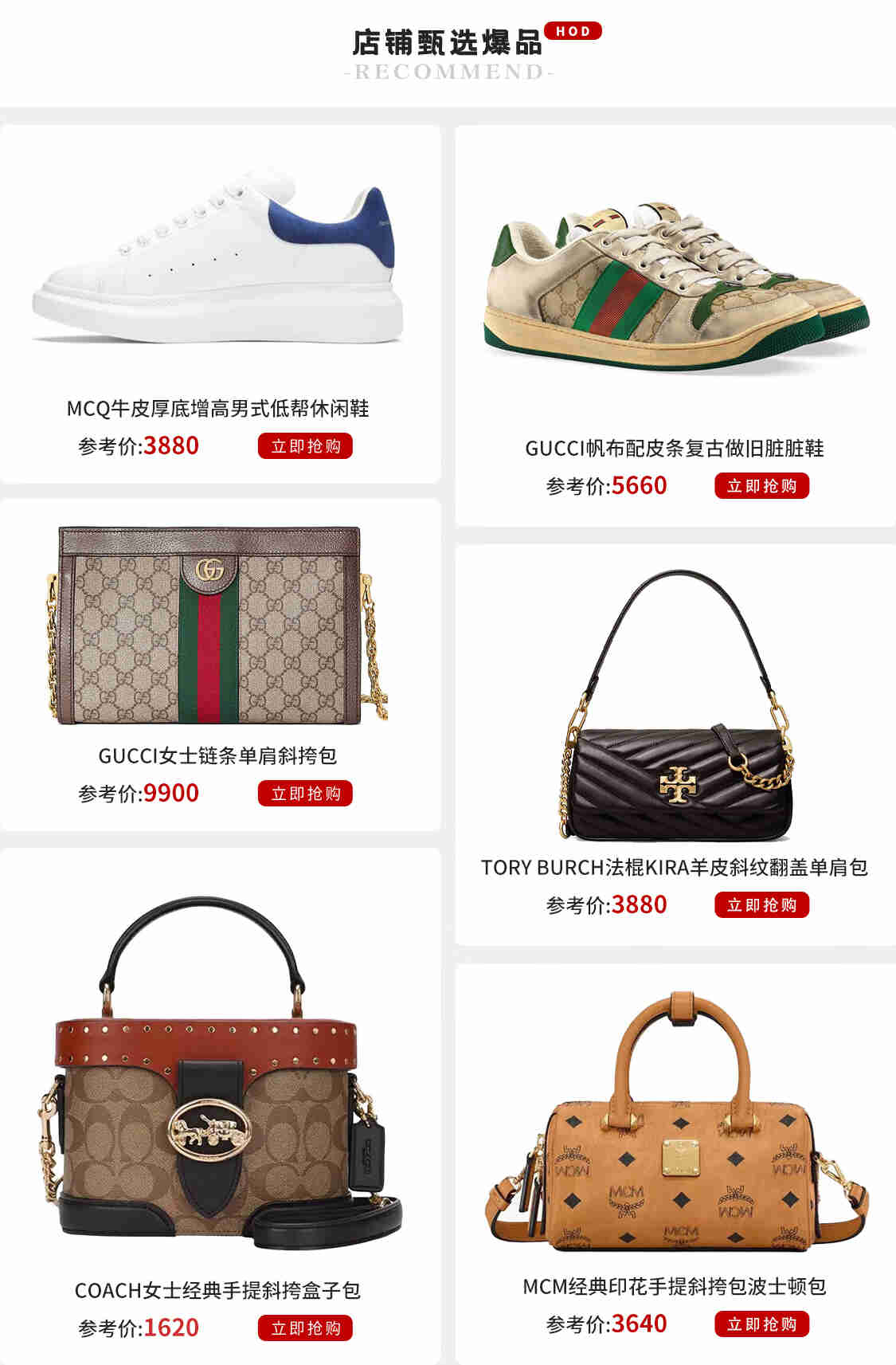View the Tory Burch KIRA black bag

click(x=676, y=705)
